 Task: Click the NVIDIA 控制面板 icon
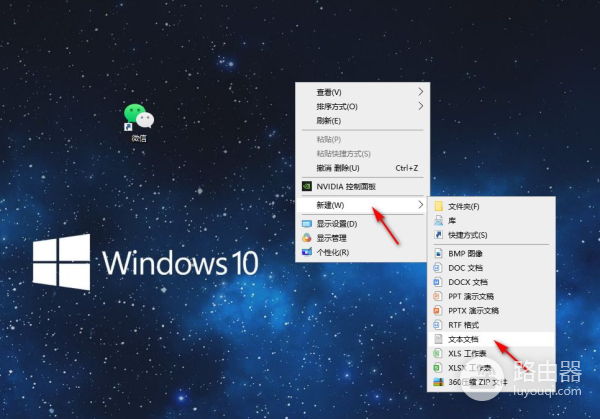pyautogui.click(x=307, y=186)
